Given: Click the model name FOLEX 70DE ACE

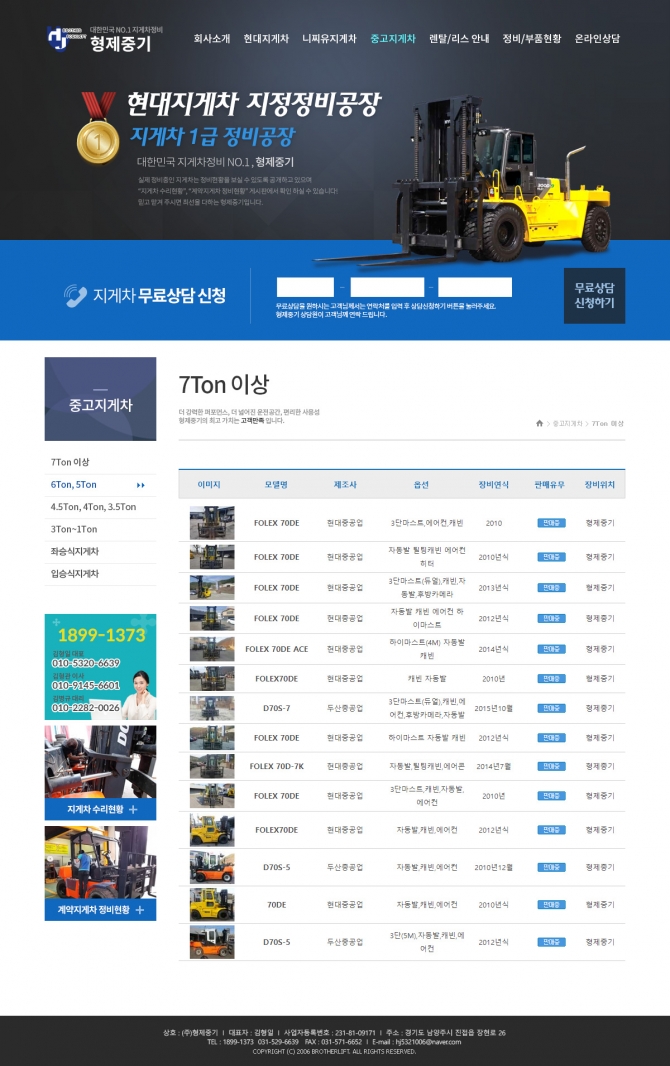Looking at the screenshot, I should click(x=277, y=649).
